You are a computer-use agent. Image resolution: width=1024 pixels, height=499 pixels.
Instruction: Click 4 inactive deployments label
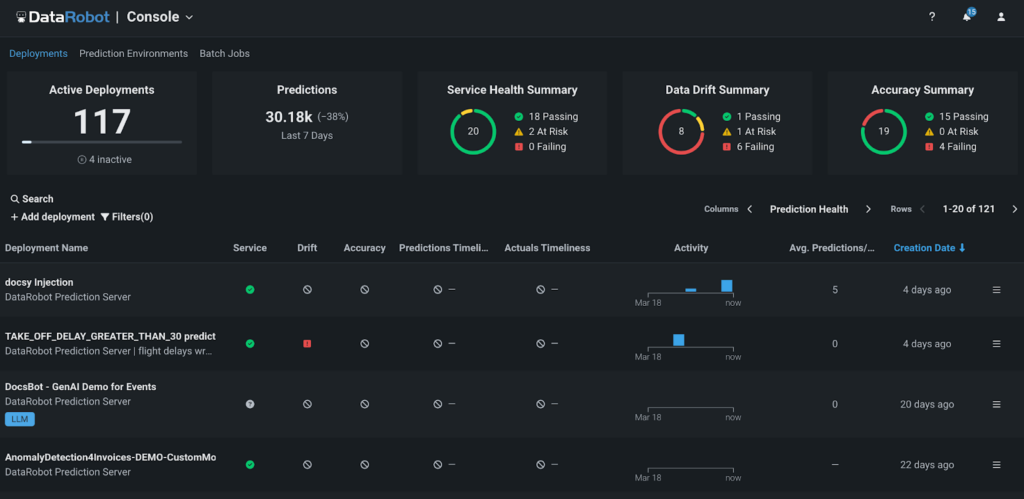pos(104,159)
